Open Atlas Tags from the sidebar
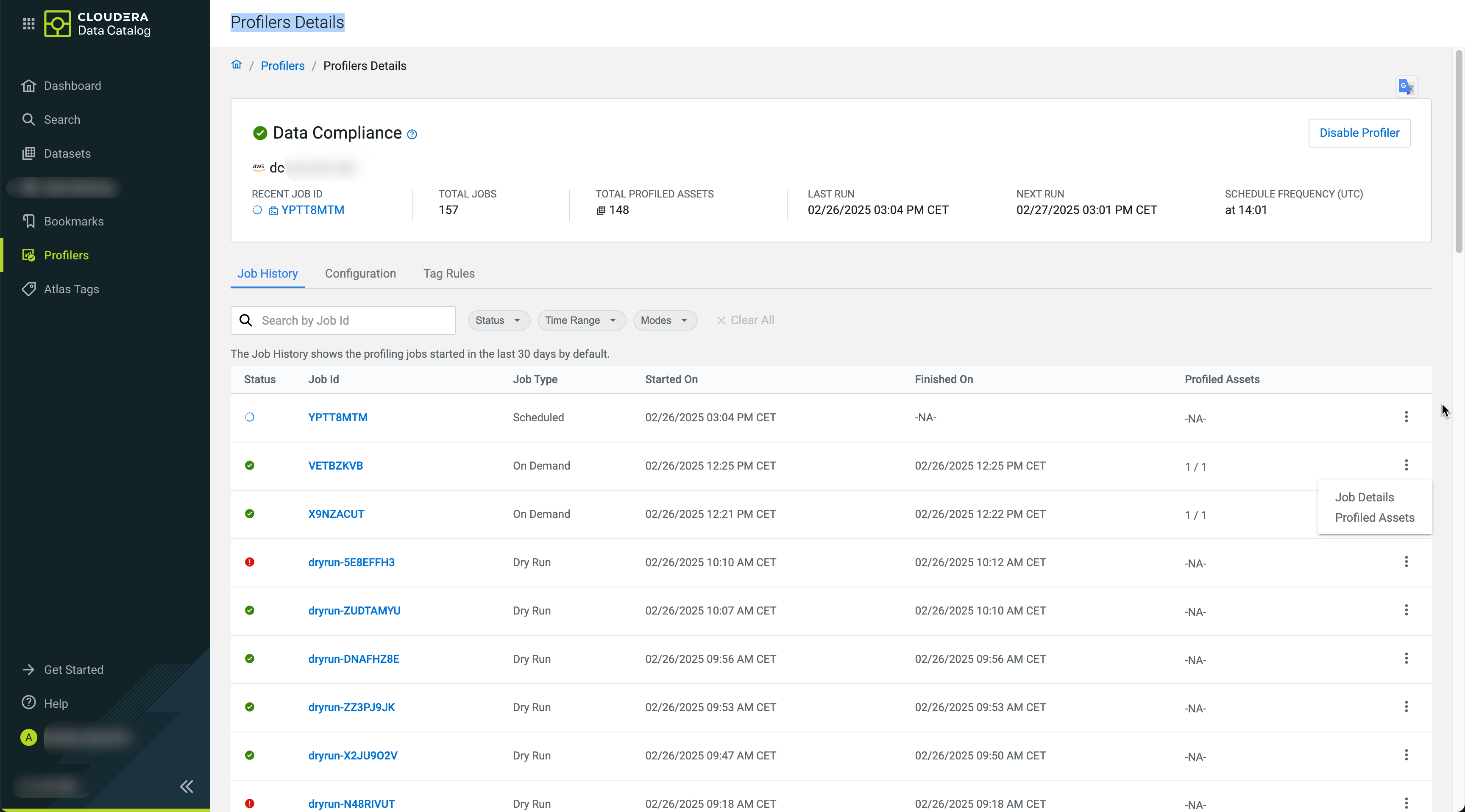This screenshot has width=1465, height=812. coord(71,289)
